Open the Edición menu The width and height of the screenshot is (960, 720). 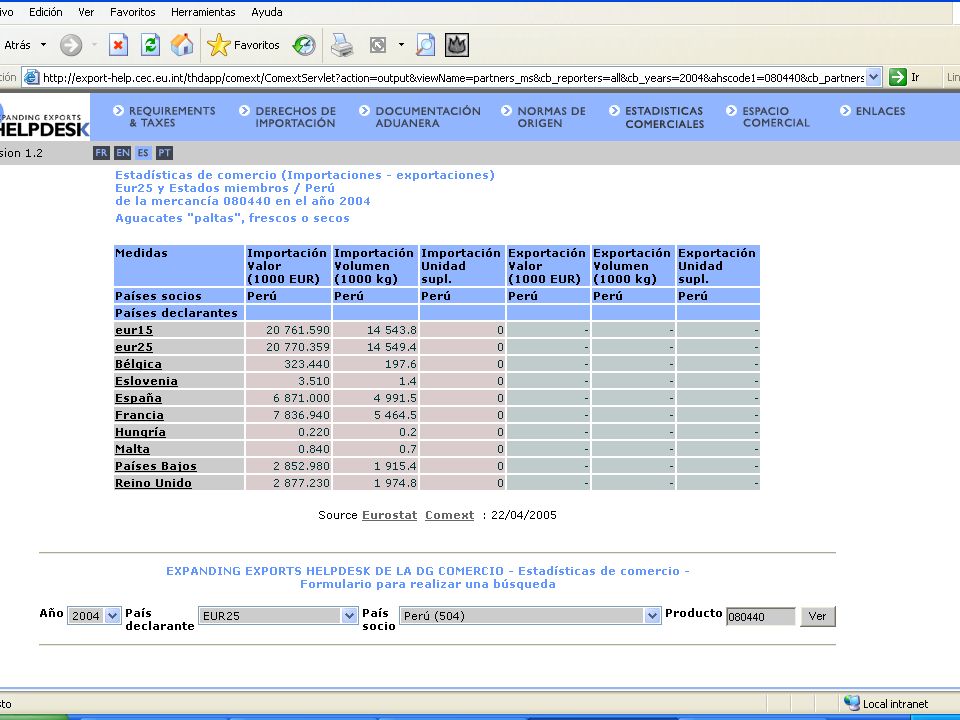(45, 12)
